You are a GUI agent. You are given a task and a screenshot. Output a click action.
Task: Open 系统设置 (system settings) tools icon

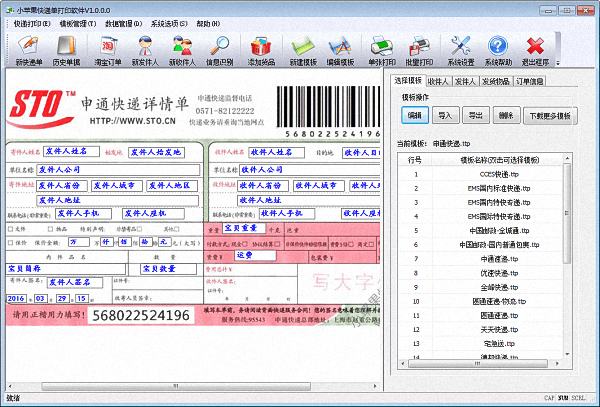pyautogui.click(x=461, y=47)
